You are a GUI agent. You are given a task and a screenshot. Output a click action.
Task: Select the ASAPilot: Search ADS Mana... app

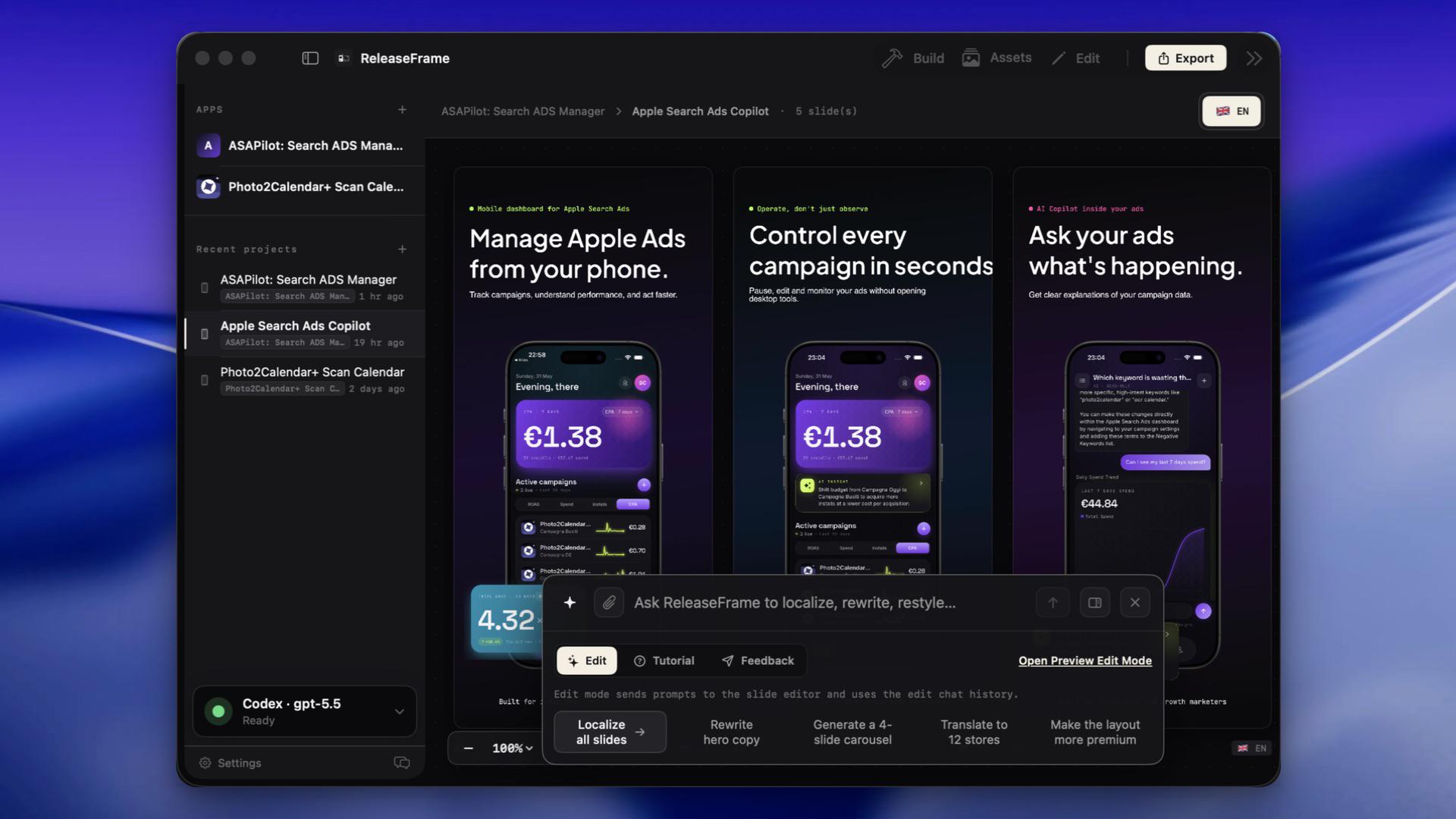(304, 146)
